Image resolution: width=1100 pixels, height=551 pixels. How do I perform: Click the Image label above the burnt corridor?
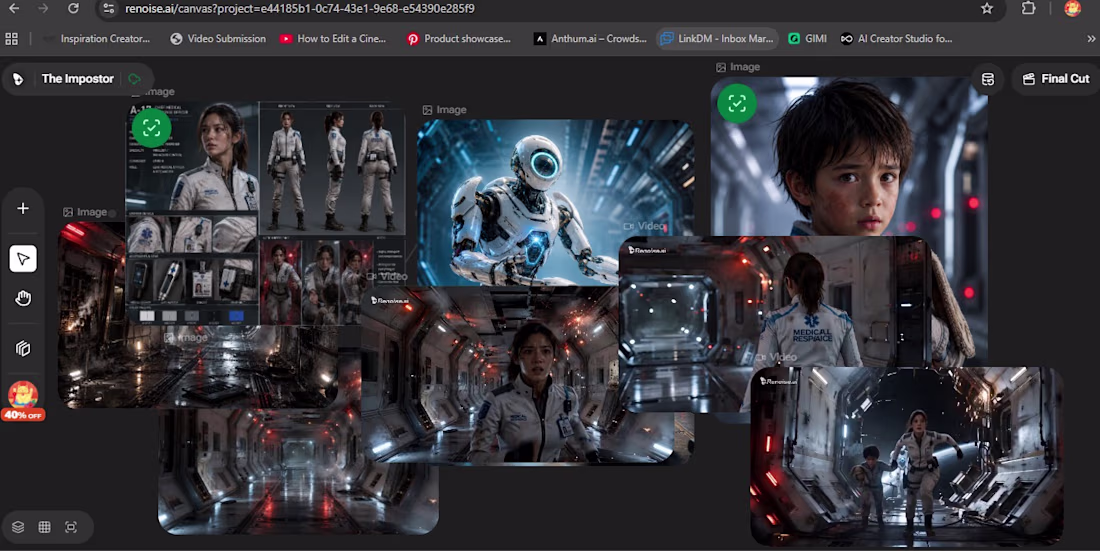[85, 212]
